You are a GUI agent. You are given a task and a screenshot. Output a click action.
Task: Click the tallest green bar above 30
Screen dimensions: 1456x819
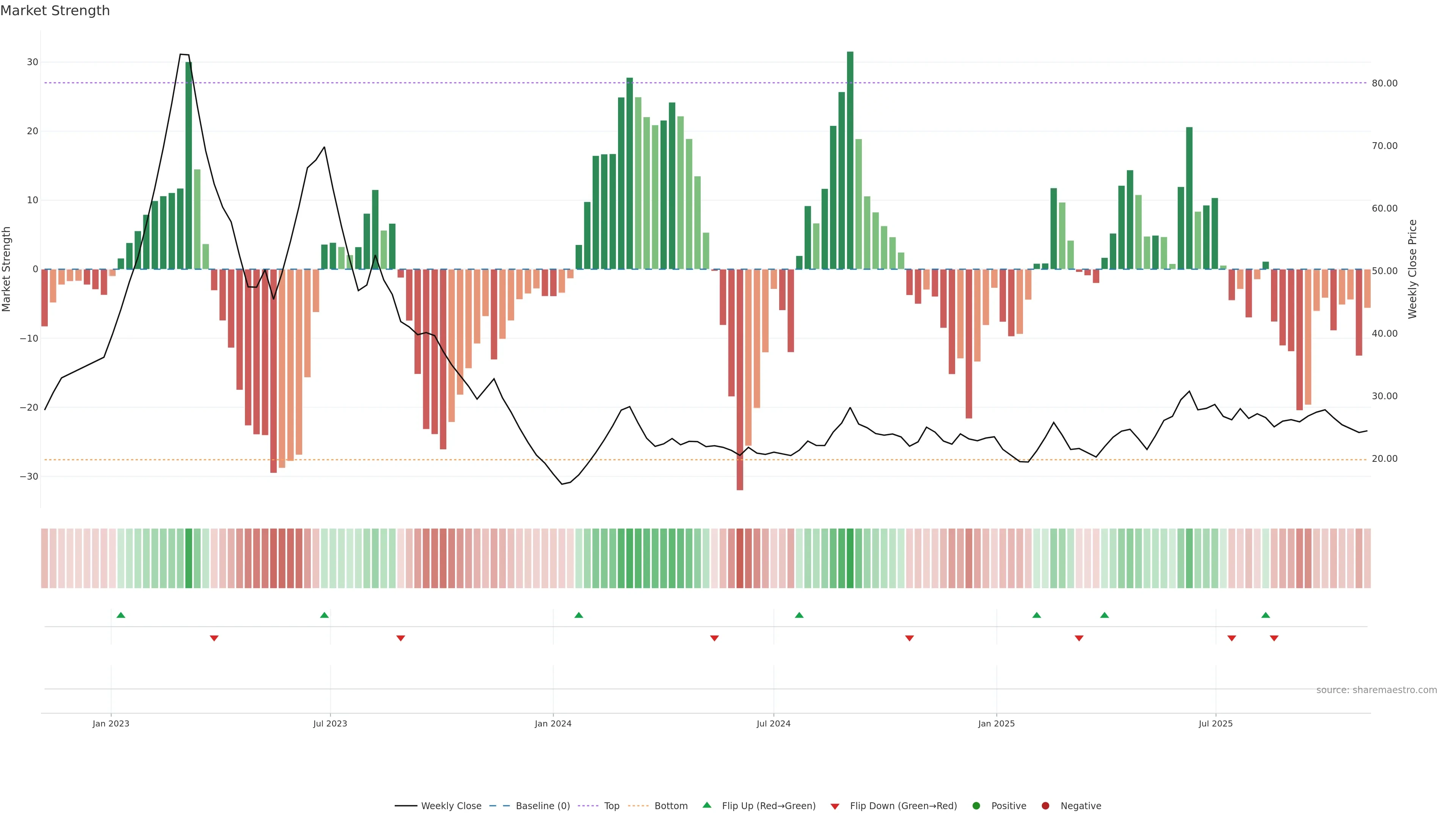coord(850,158)
